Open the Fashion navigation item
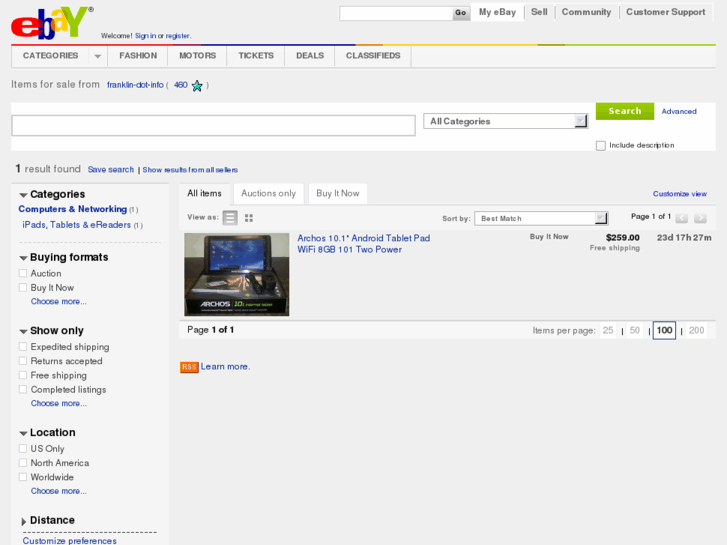The height and width of the screenshot is (545, 727). point(138,56)
